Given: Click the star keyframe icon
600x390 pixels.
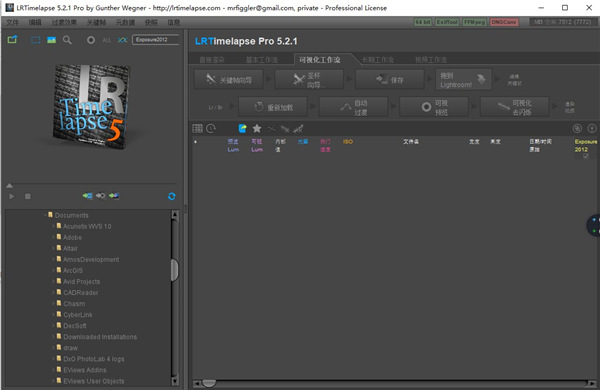Looking at the screenshot, I should point(257,129).
